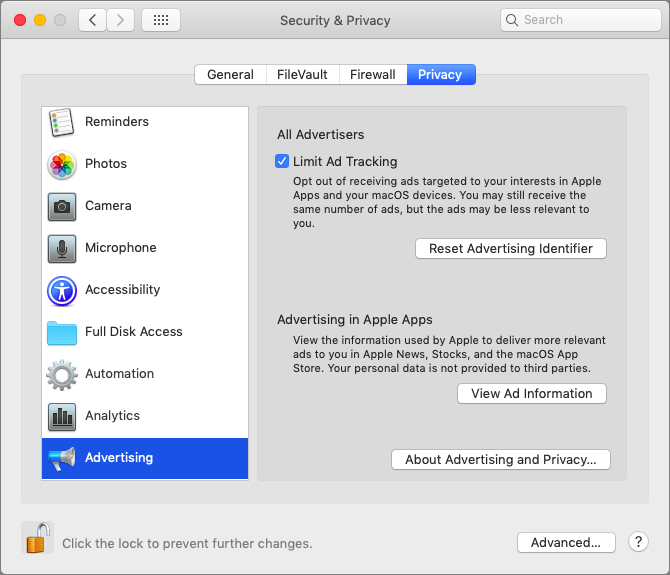The height and width of the screenshot is (575, 670).
Task: Go back with the left chevron
Action: click(92, 20)
